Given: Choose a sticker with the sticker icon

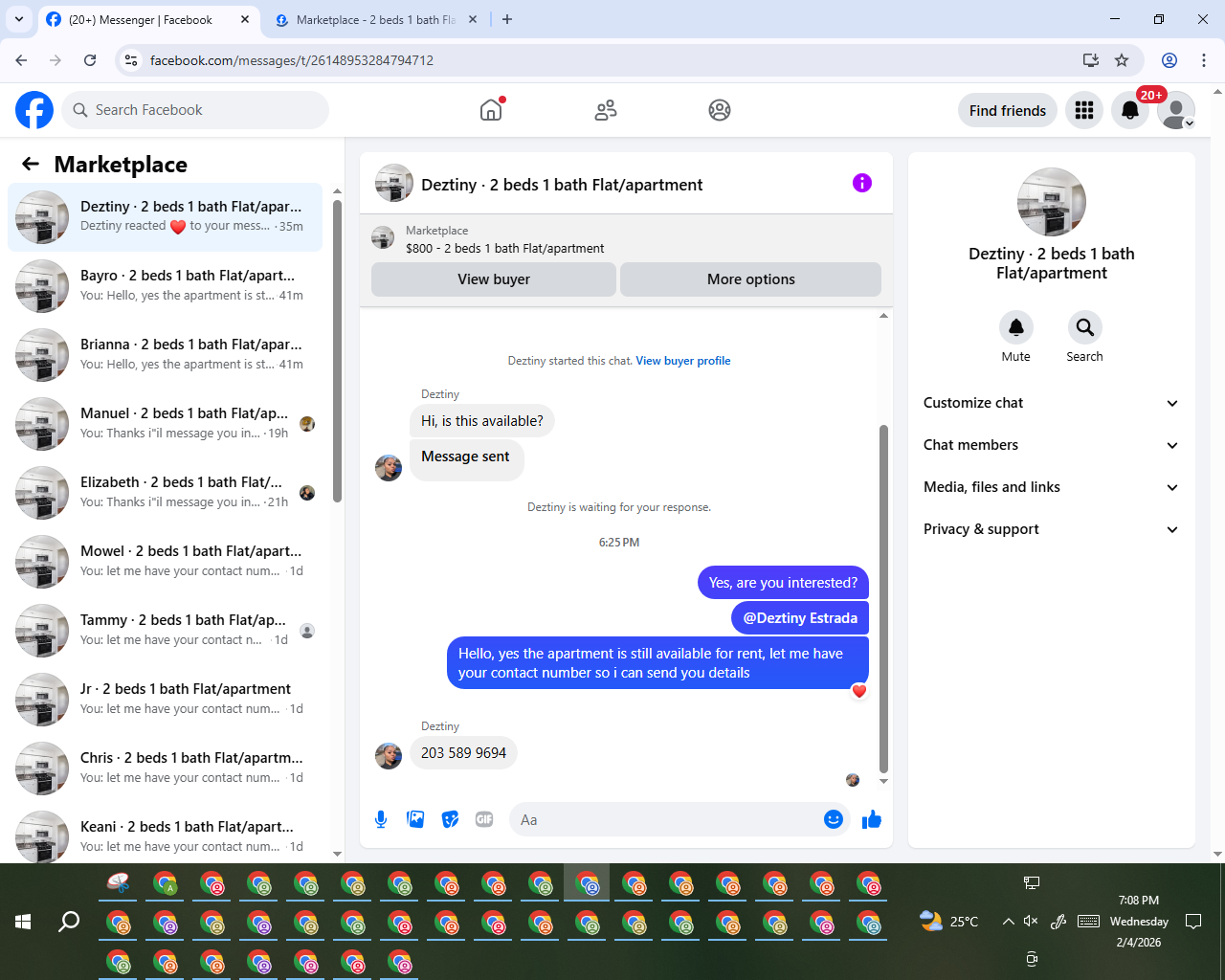Looking at the screenshot, I should 450,819.
